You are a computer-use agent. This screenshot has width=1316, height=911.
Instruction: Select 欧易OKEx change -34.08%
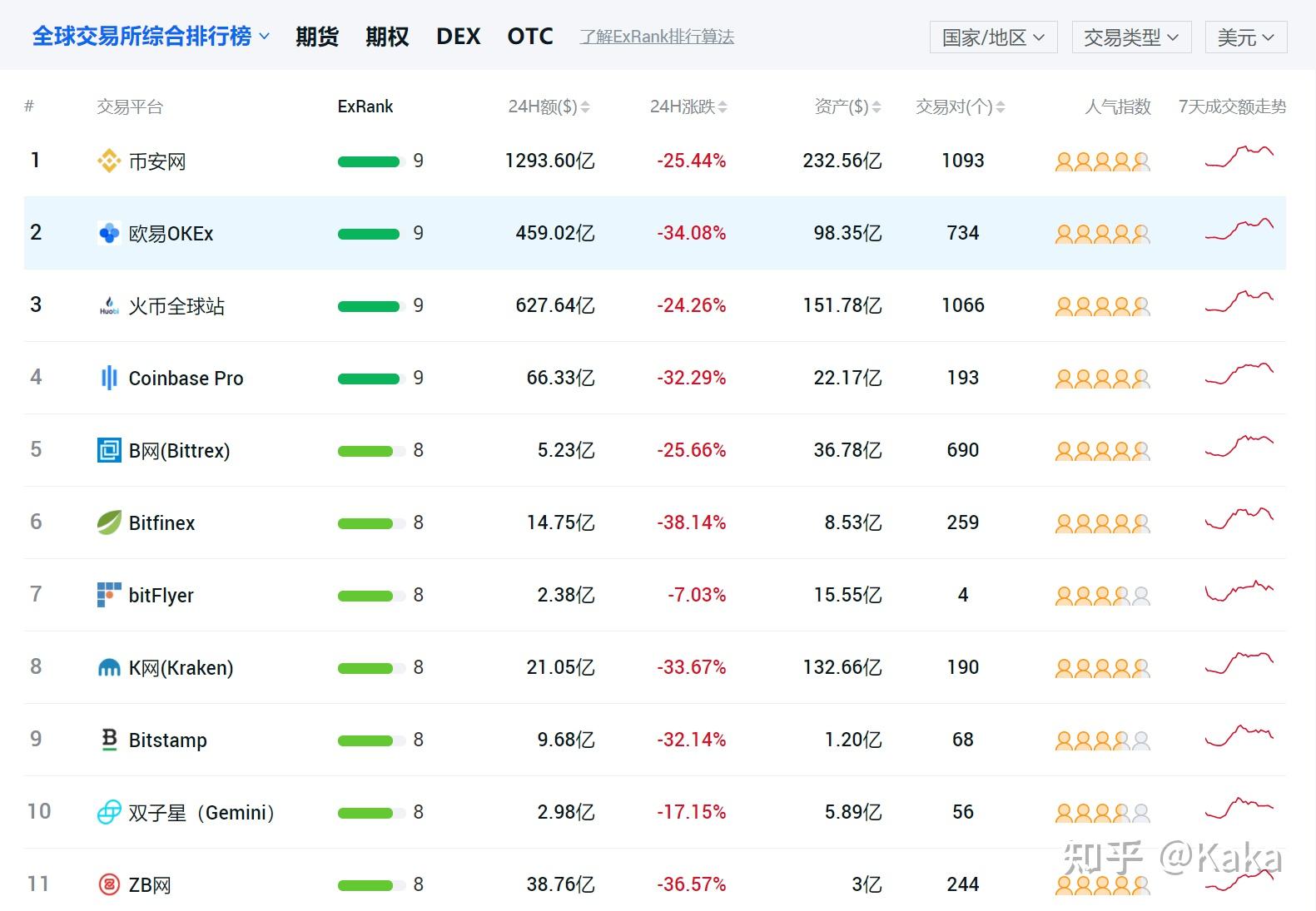(691, 233)
